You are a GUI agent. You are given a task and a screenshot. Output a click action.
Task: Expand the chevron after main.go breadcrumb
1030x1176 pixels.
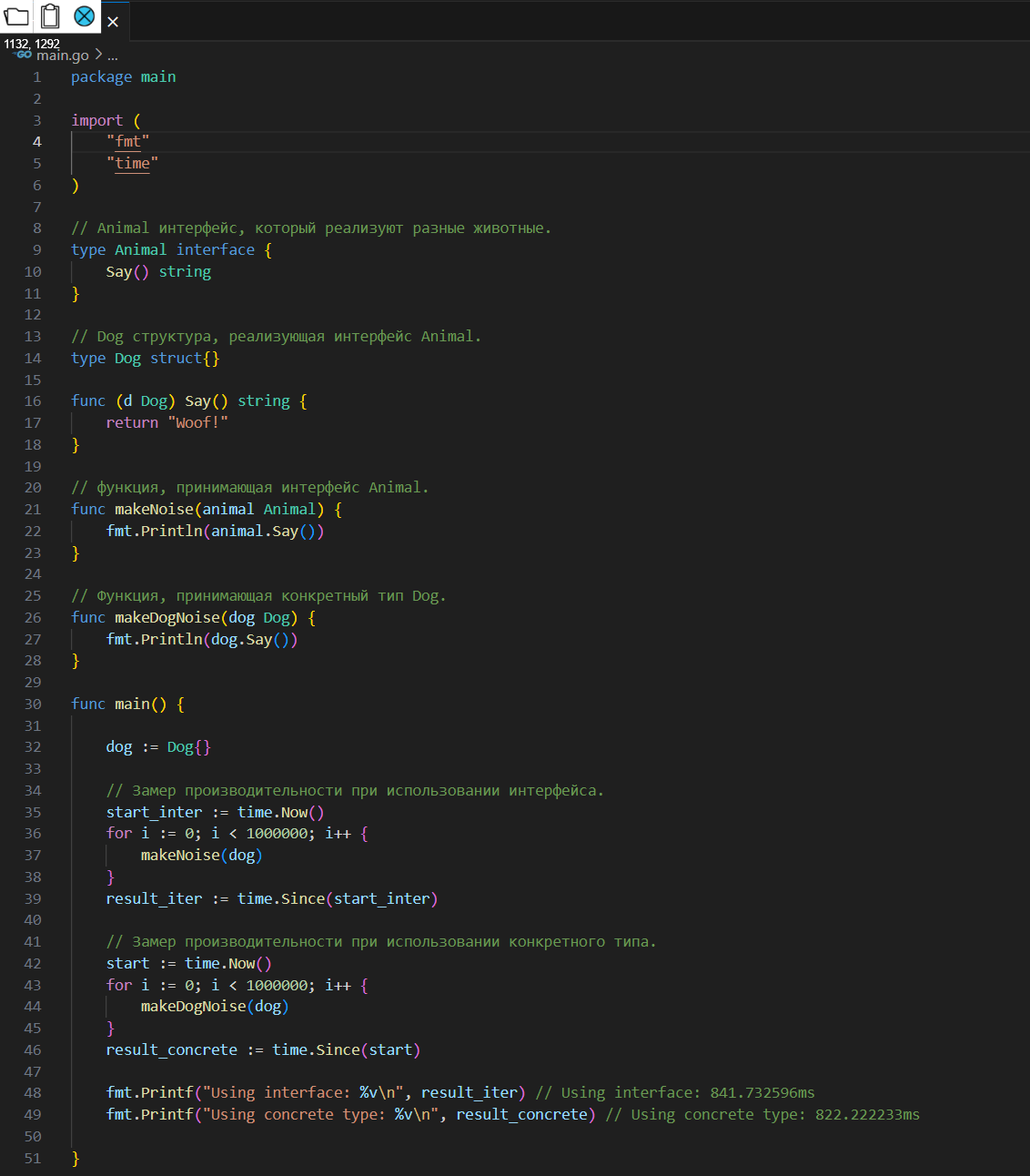pyautogui.click(x=98, y=55)
